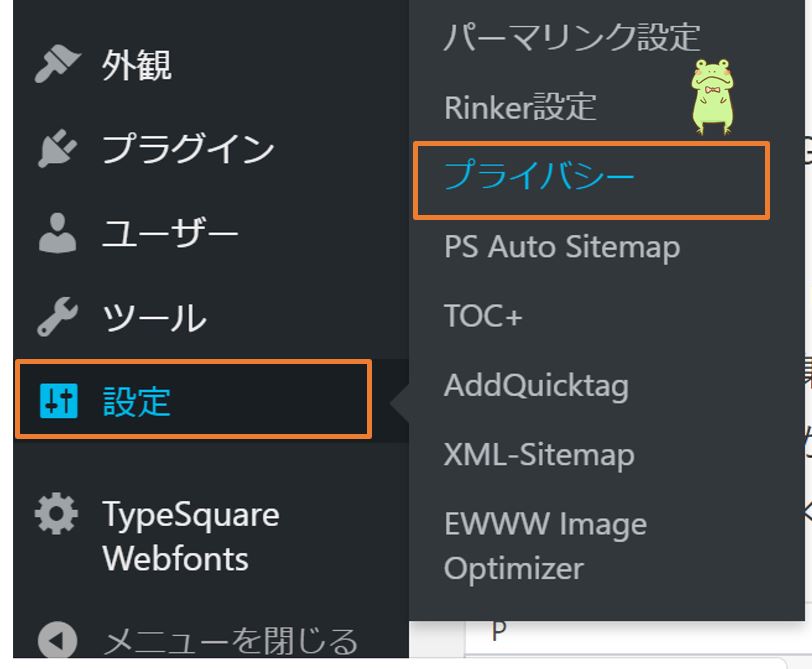
Task: Open EWWW Image Optimizer settings
Action: pyautogui.click(x=545, y=544)
